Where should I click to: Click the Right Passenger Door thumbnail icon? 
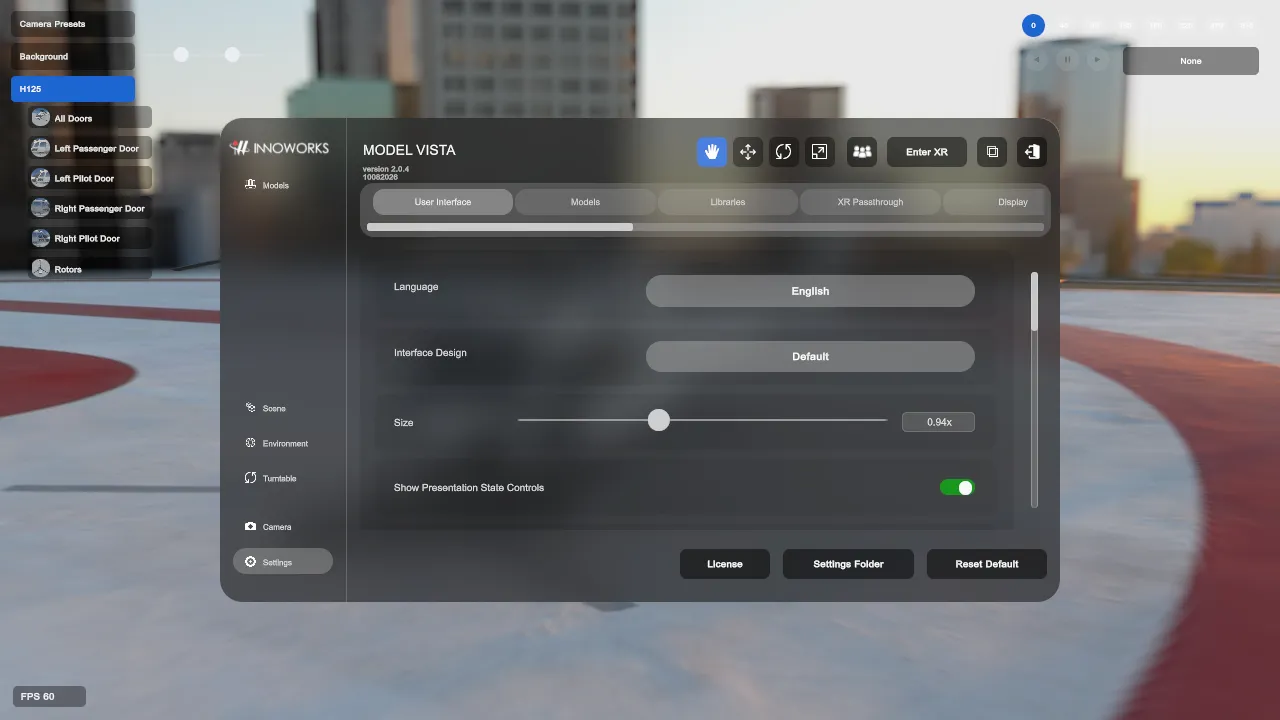point(40,208)
